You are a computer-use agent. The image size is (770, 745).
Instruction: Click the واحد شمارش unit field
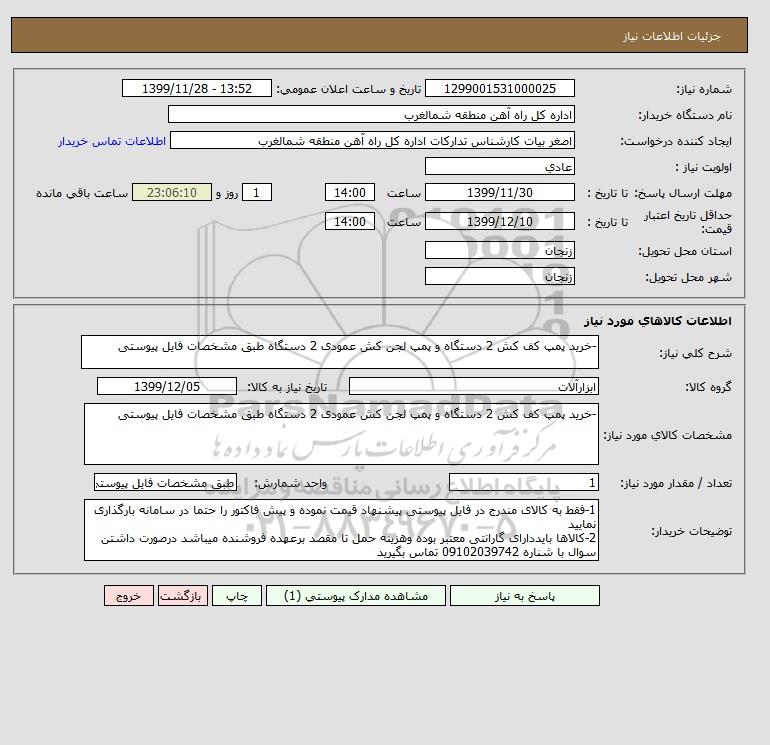click(165, 483)
